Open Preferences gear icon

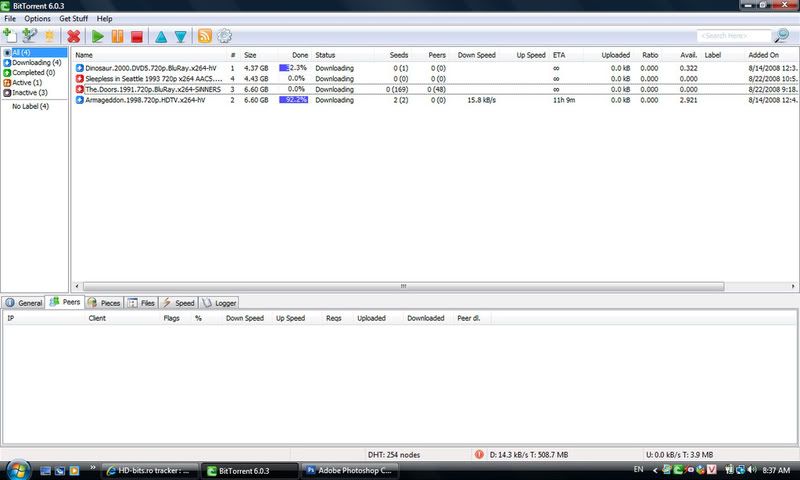[x=224, y=36]
